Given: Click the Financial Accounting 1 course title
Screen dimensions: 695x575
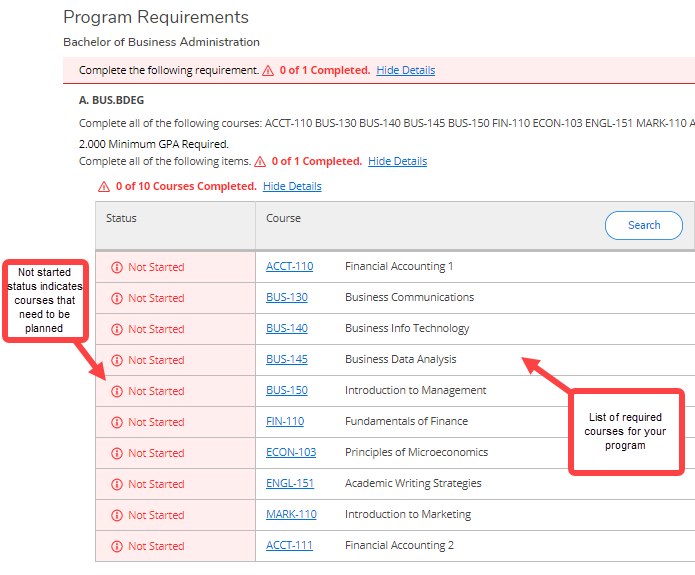Looking at the screenshot, I should (x=399, y=266).
